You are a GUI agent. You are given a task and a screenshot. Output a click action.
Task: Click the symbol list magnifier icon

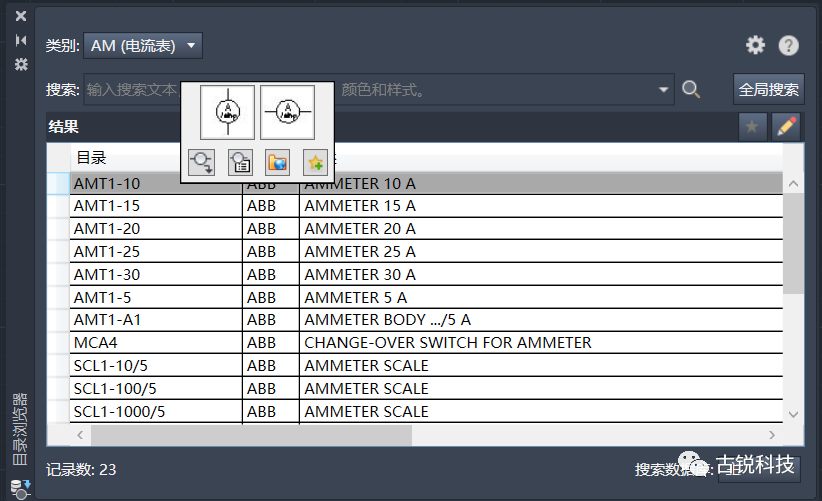point(240,162)
